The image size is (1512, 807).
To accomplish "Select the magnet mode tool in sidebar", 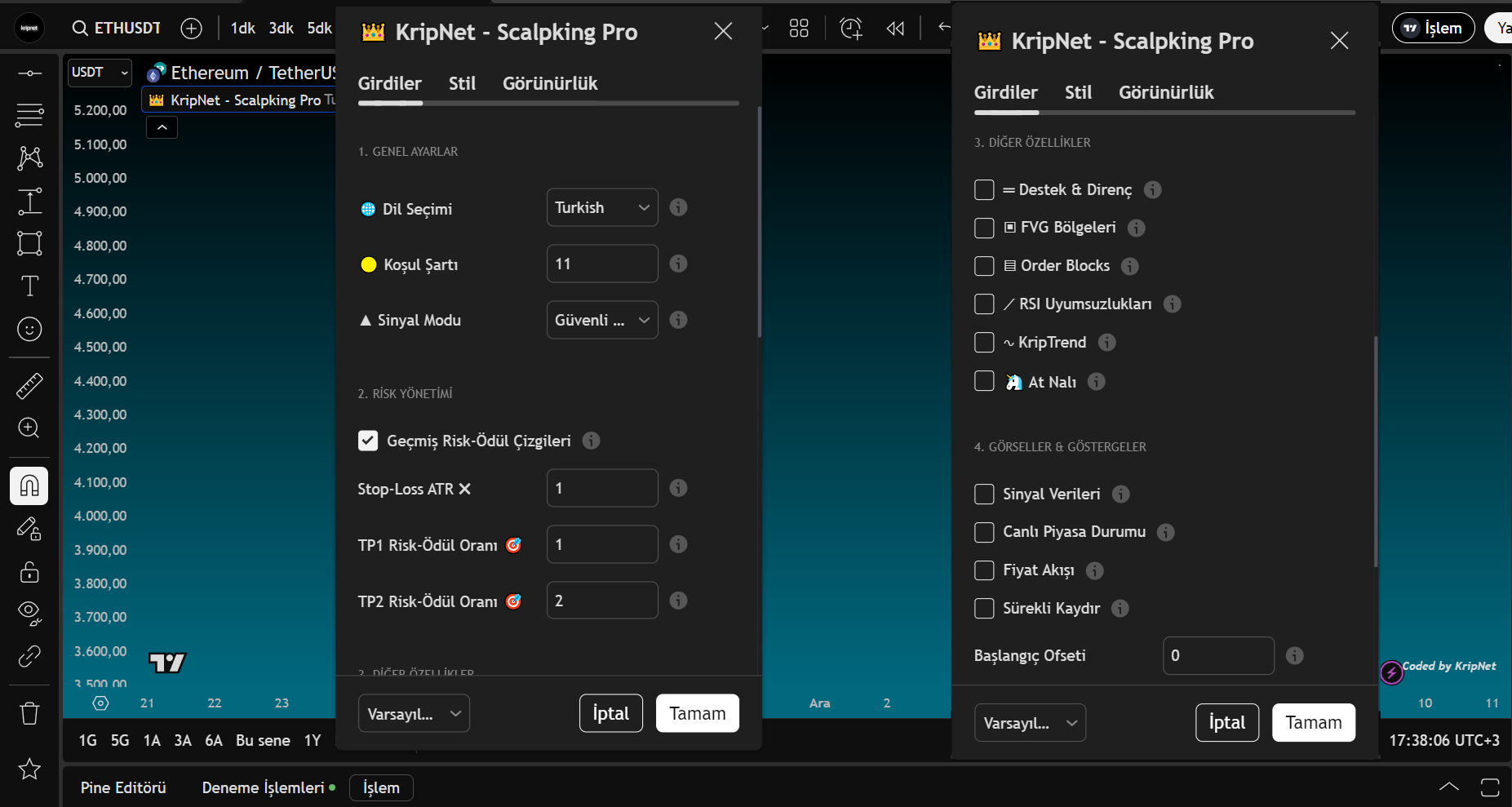I will click(x=29, y=486).
